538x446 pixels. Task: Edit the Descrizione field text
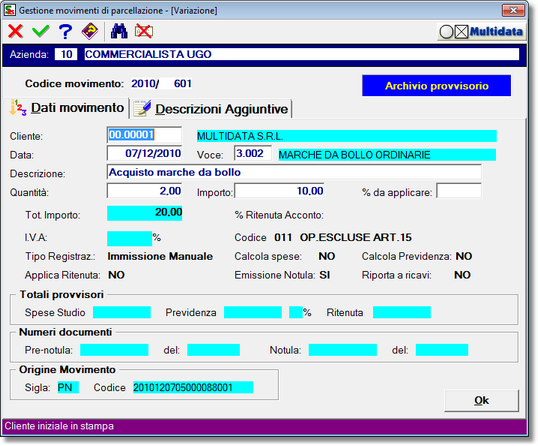click(x=294, y=172)
